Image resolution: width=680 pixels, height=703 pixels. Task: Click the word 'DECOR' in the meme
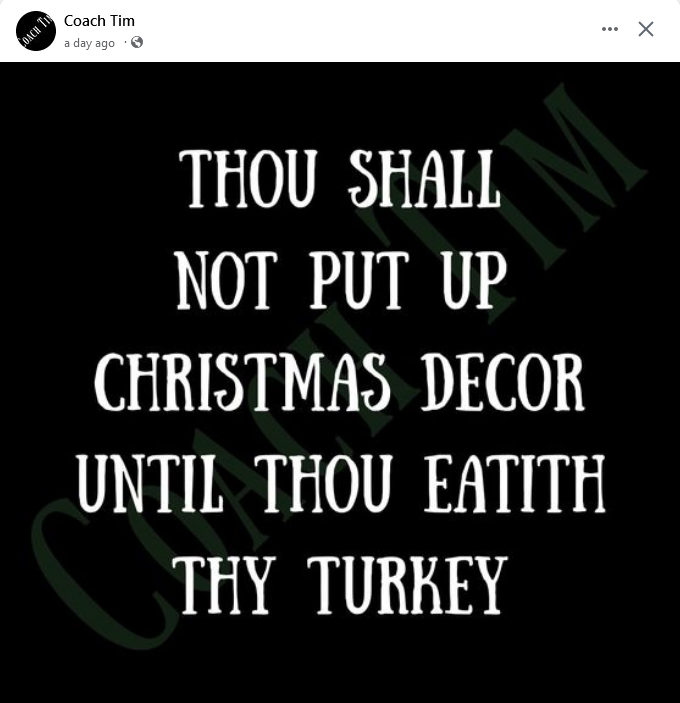(503, 382)
